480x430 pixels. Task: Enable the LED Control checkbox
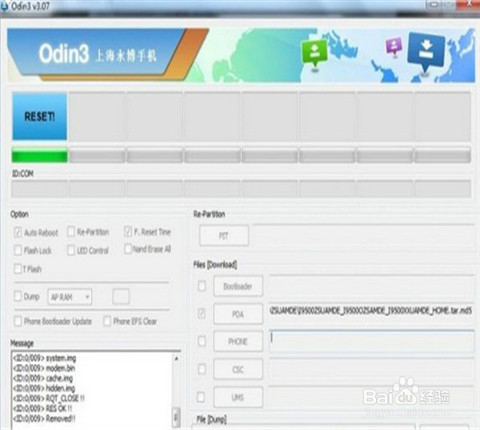(71, 250)
